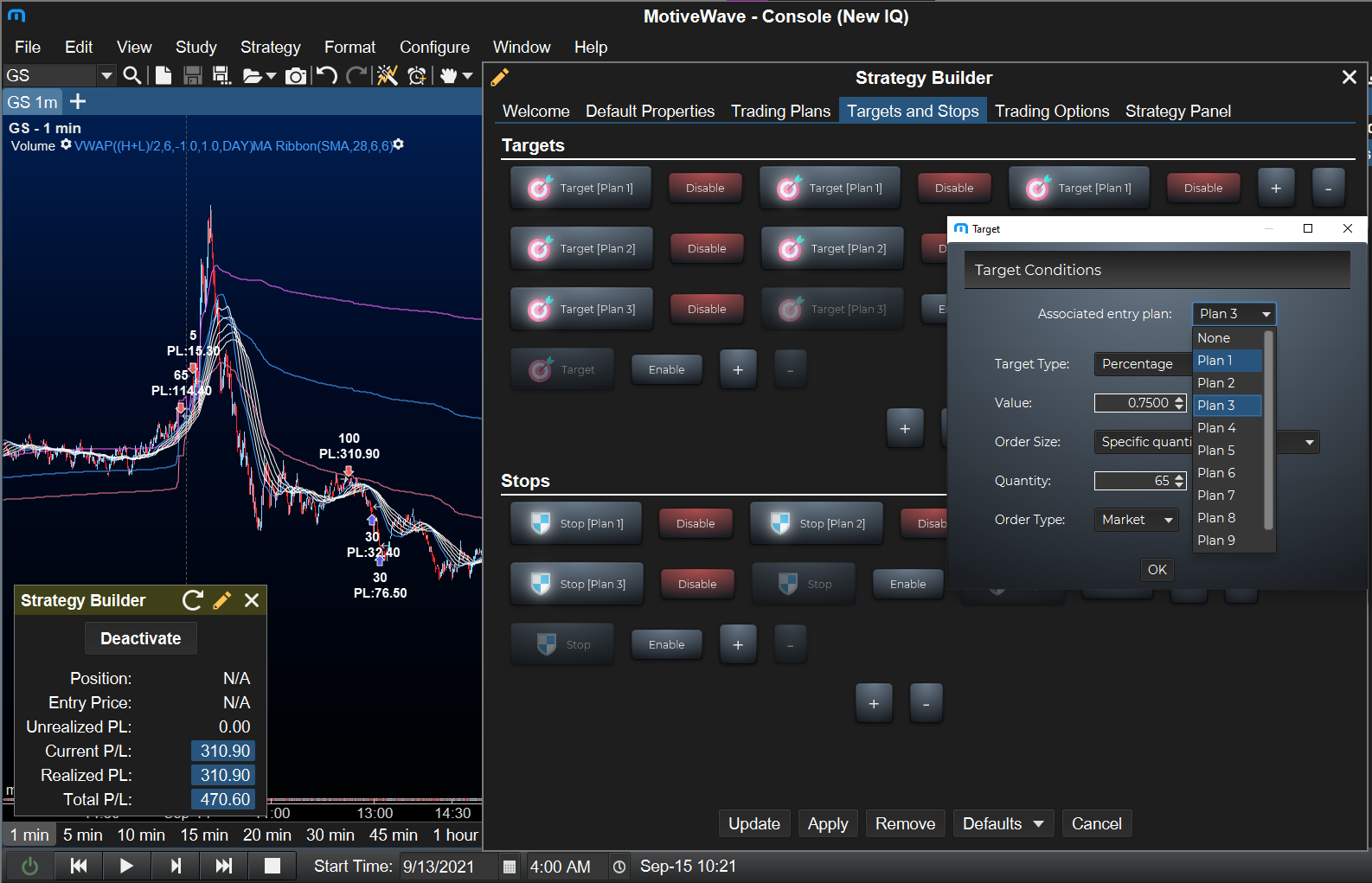
Task: Select the 5 min bar size
Action: (83, 835)
